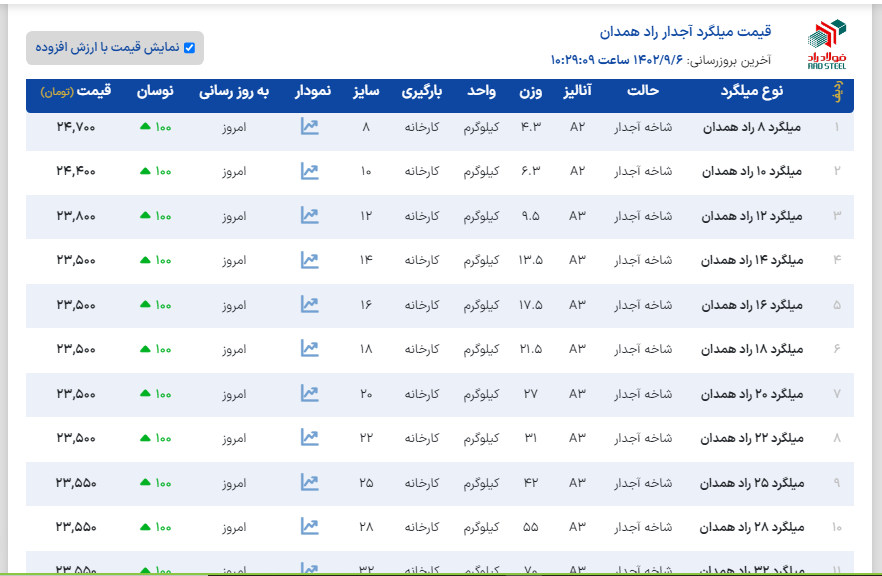882x576 pixels.
Task: Open chart icon for میلگرد 14 راد همدان
Action: (x=309, y=260)
